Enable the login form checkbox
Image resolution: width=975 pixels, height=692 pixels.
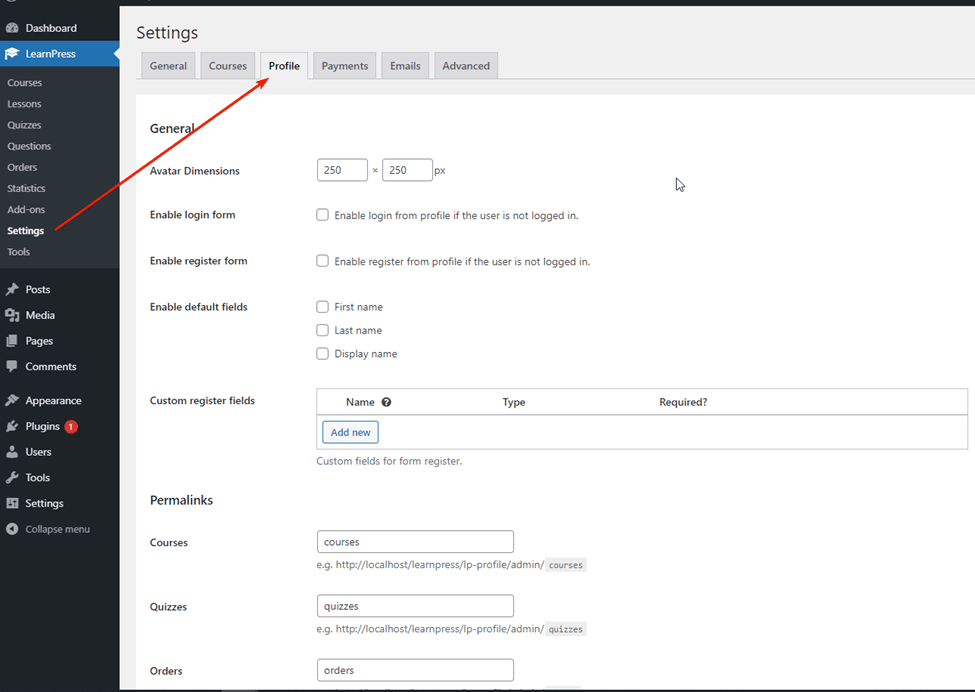click(323, 215)
